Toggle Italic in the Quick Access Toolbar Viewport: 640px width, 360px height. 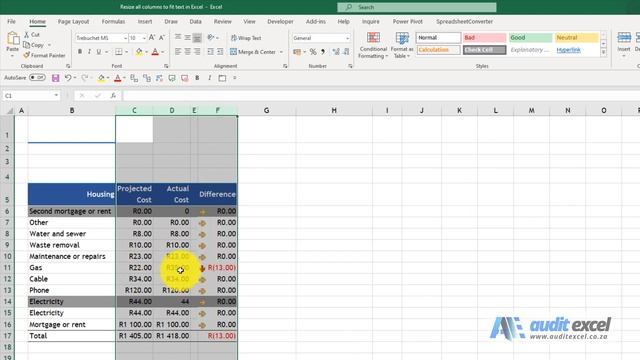[209, 78]
